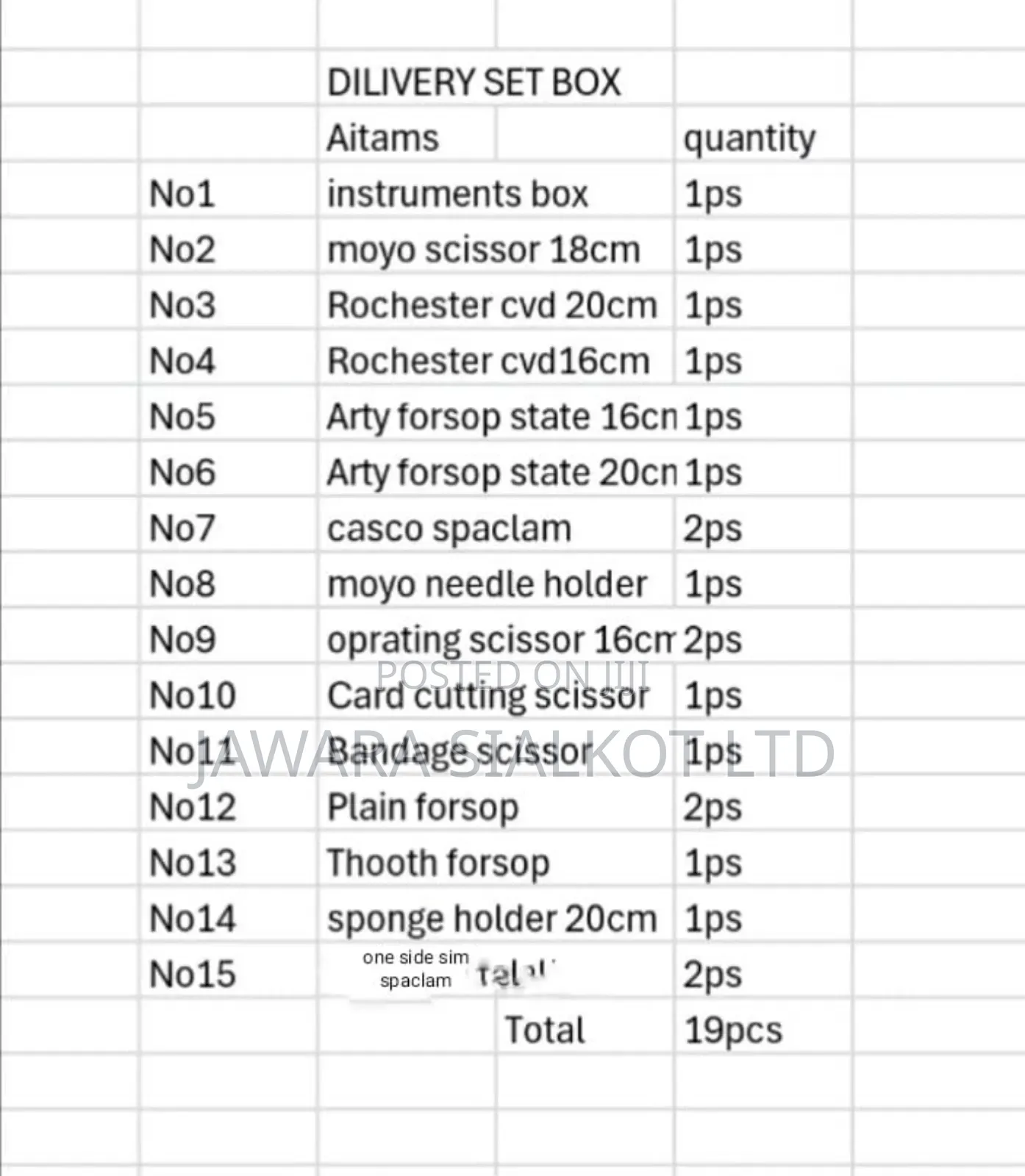
Task: Select the moyo needle holder cell
Action: point(496,581)
